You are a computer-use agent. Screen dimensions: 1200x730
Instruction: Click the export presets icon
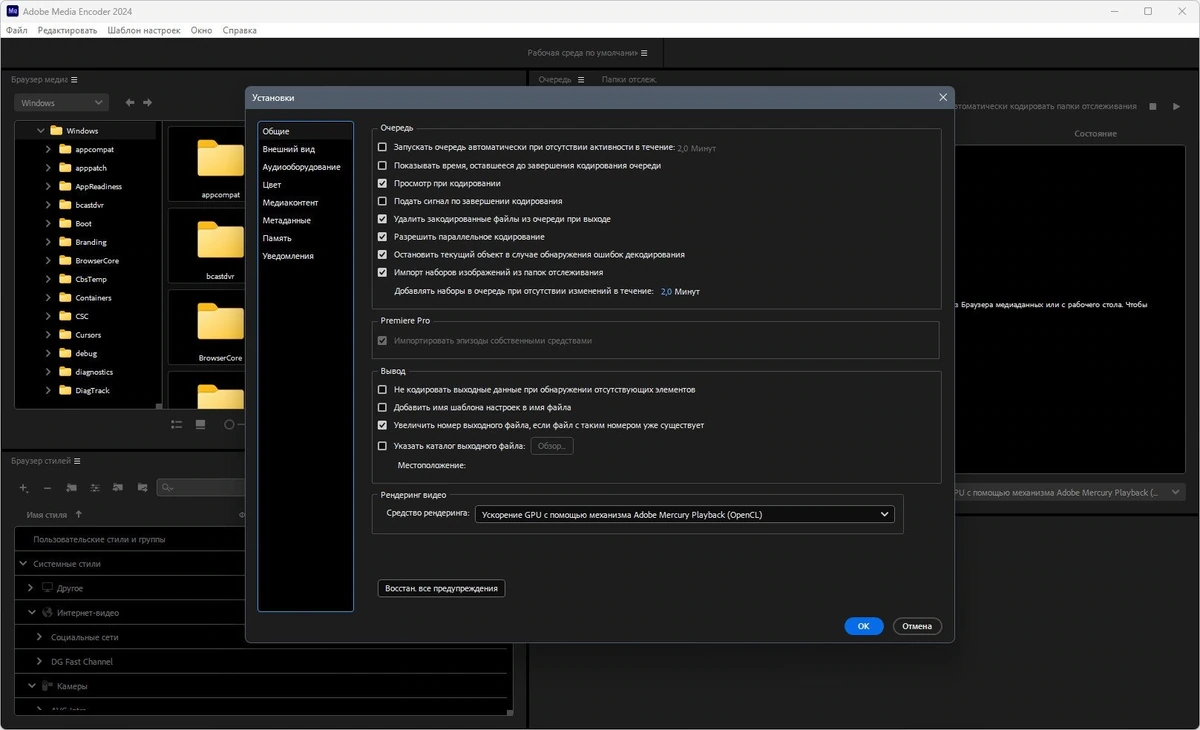click(x=142, y=488)
